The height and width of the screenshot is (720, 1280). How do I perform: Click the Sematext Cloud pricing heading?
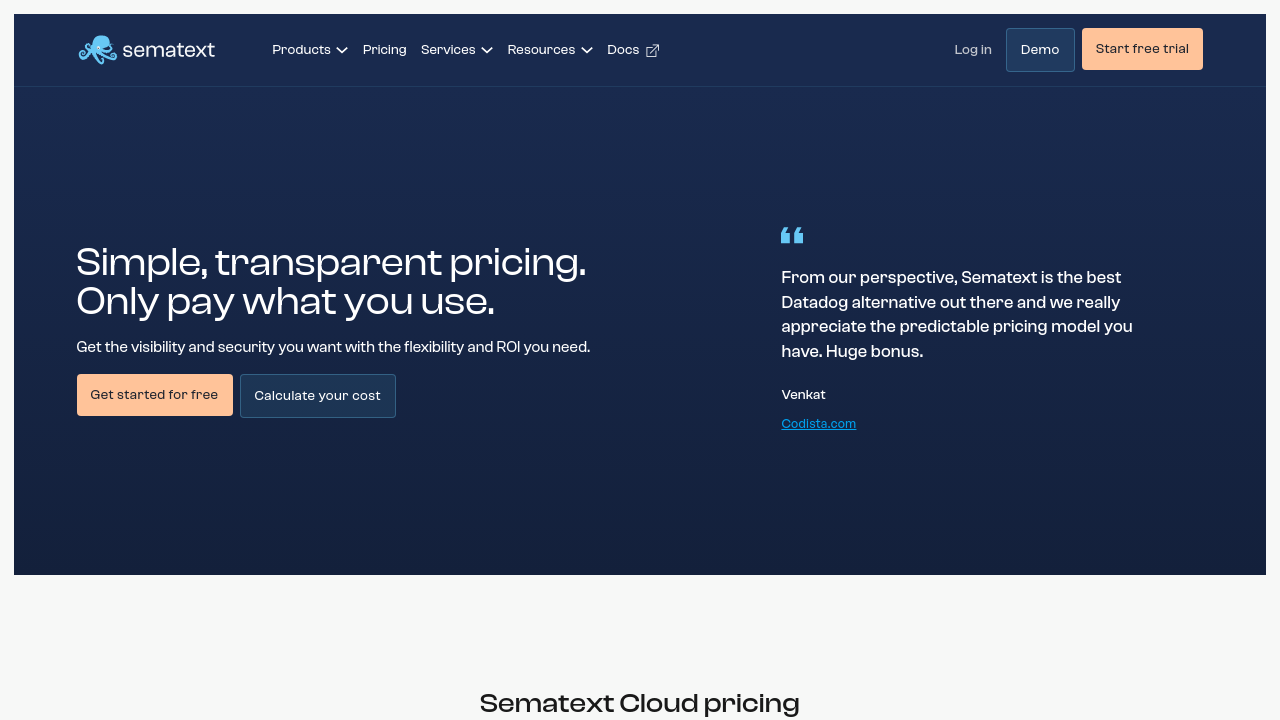pyautogui.click(x=640, y=703)
